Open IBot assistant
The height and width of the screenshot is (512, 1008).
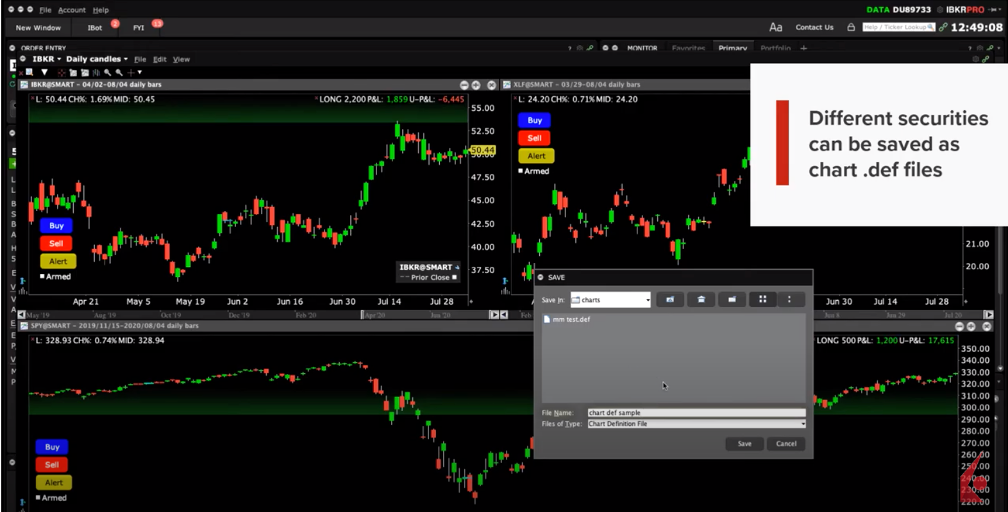(x=95, y=28)
